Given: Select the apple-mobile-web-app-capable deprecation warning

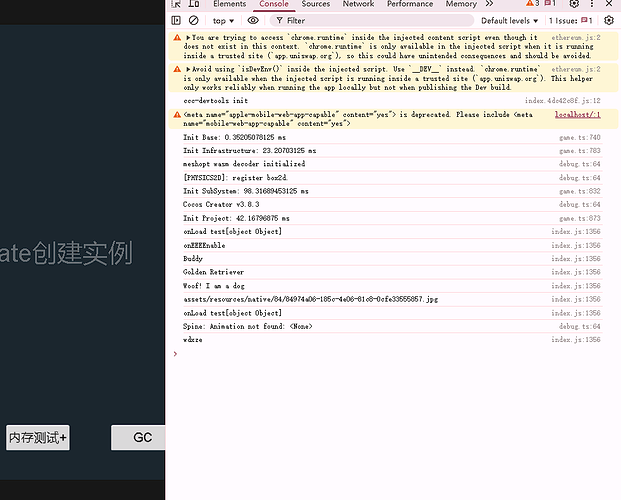Looking at the screenshot, I should pos(392,119).
